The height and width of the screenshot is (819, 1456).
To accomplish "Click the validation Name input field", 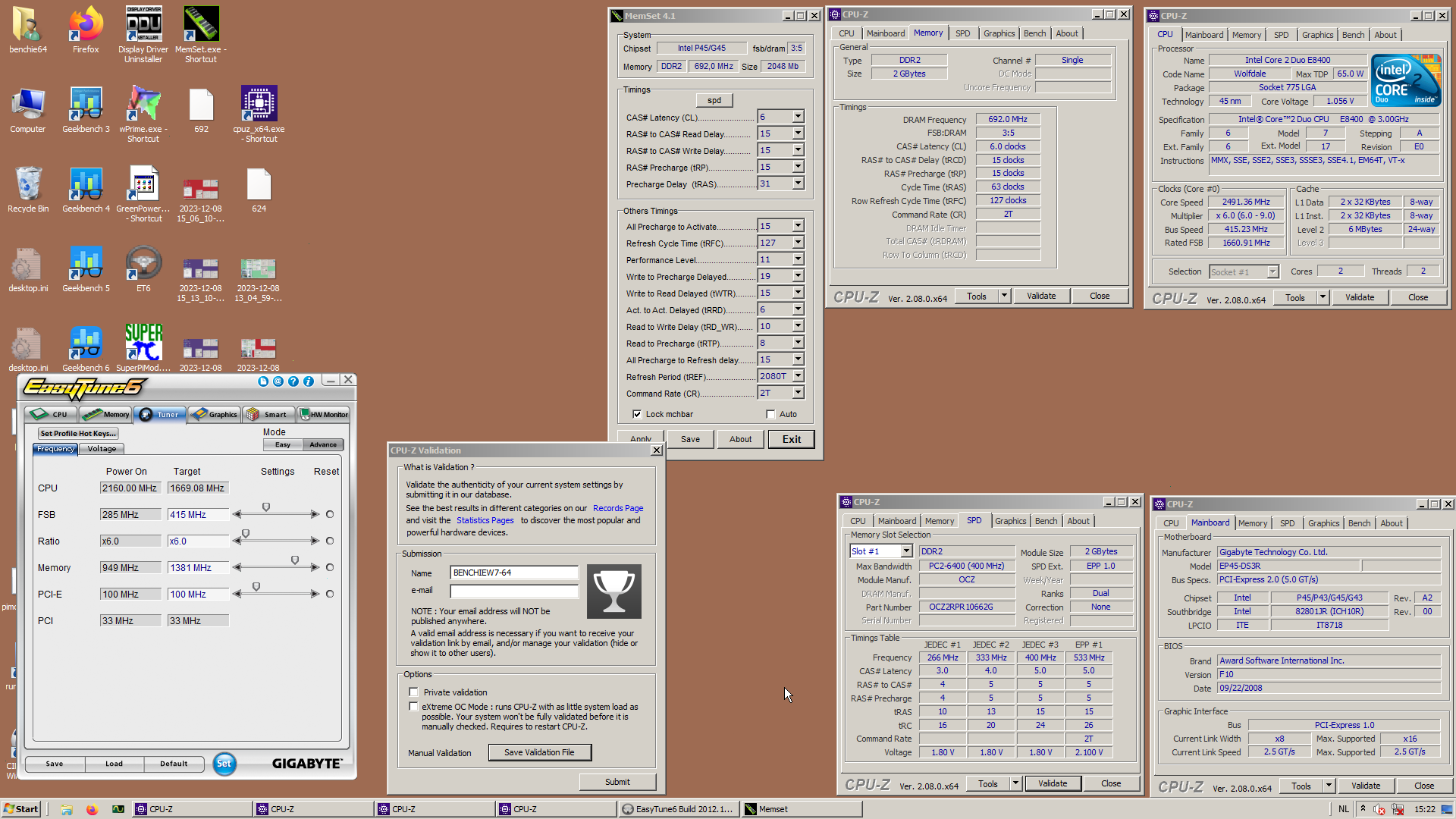I will pos(514,573).
